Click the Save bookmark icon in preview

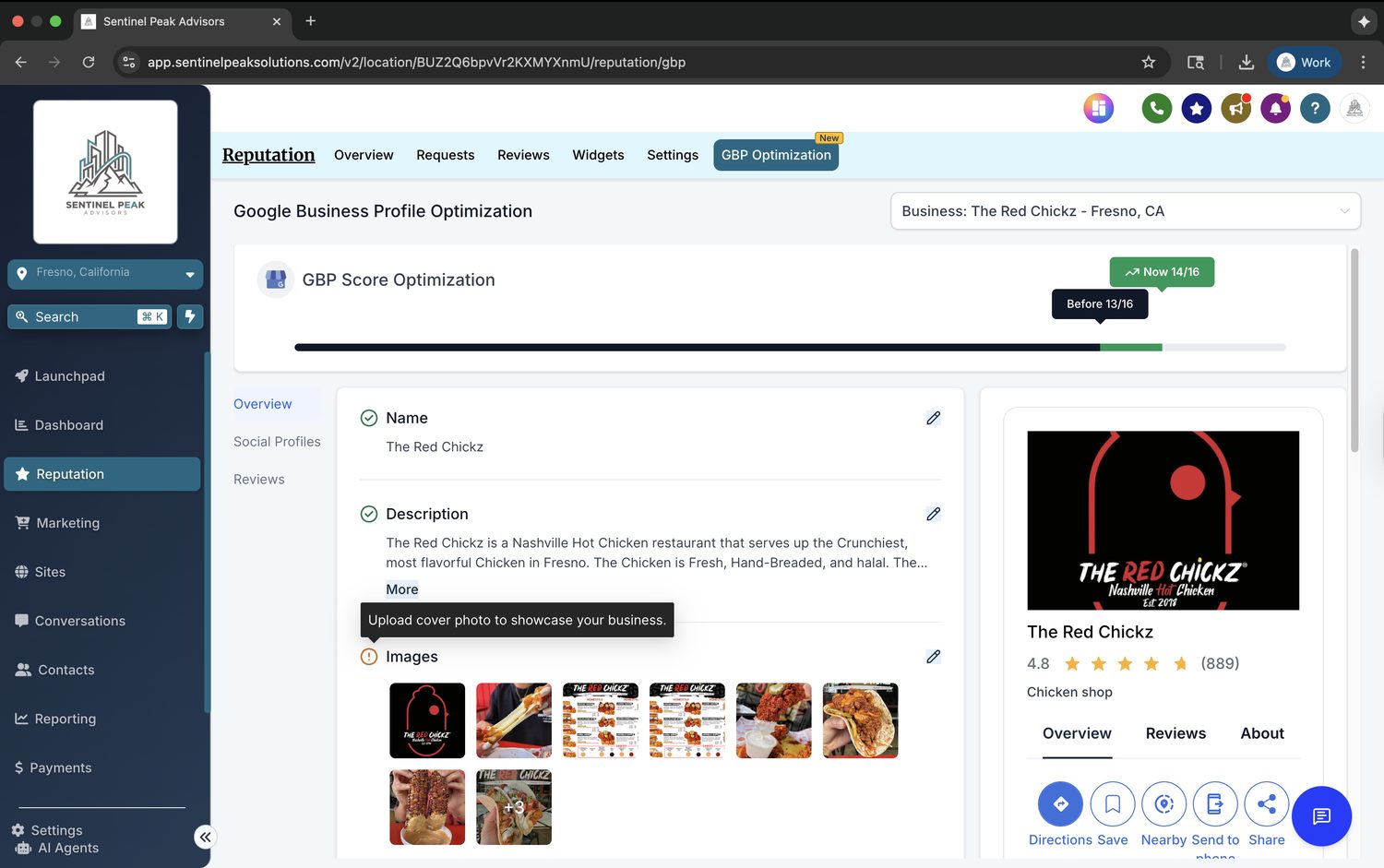pos(1113,804)
